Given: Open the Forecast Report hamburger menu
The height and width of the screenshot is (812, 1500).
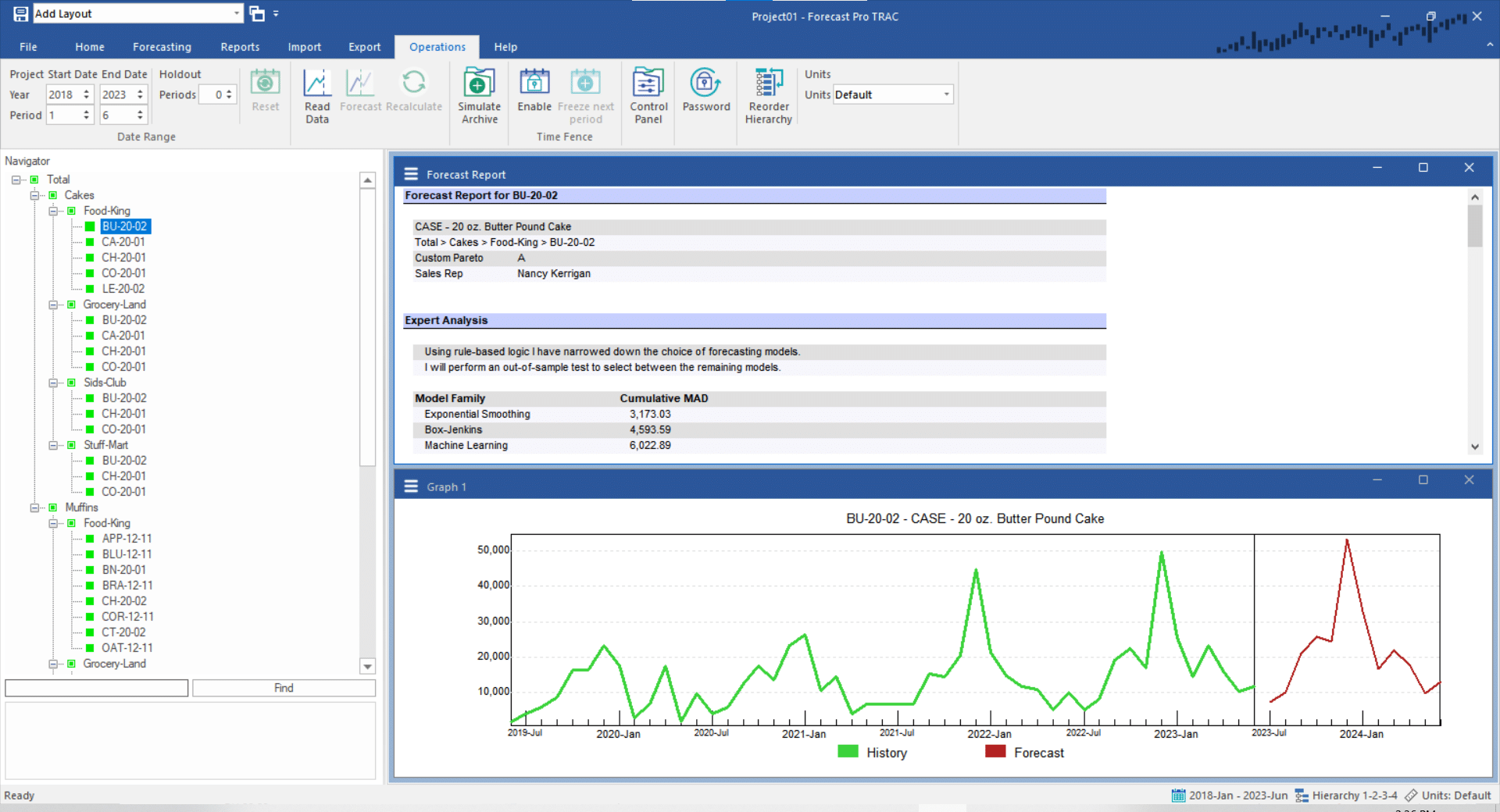Looking at the screenshot, I should click(411, 174).
